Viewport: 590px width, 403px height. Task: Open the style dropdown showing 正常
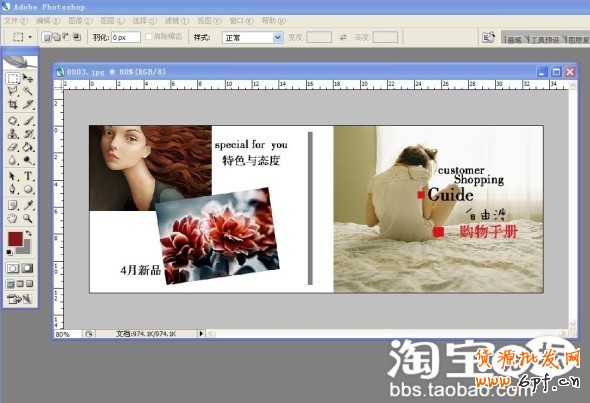pos(252,37)
